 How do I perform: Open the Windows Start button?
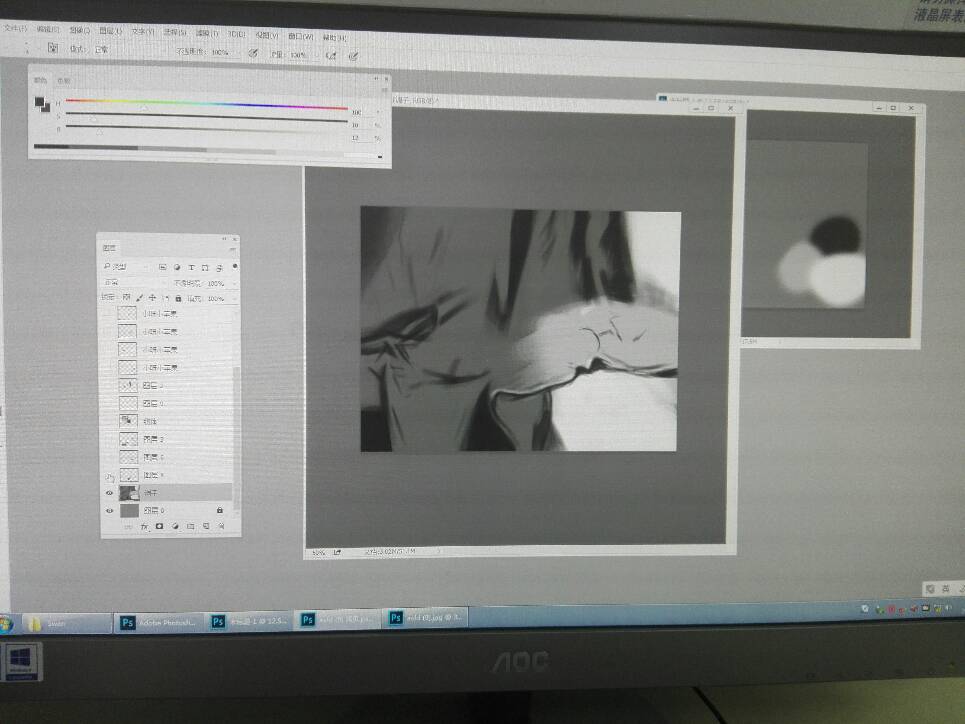coord(6,624)
